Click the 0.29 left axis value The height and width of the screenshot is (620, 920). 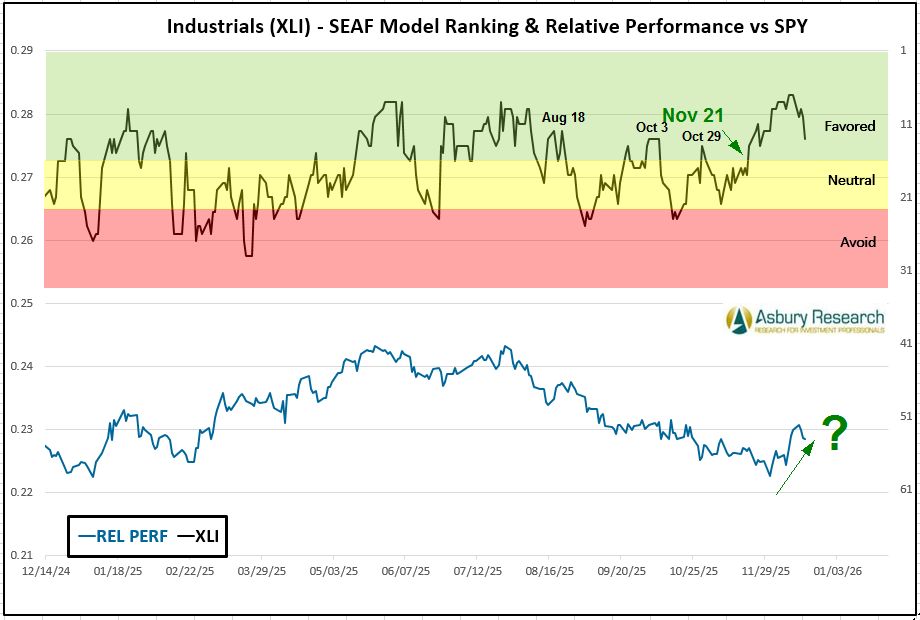coord(22,50)
